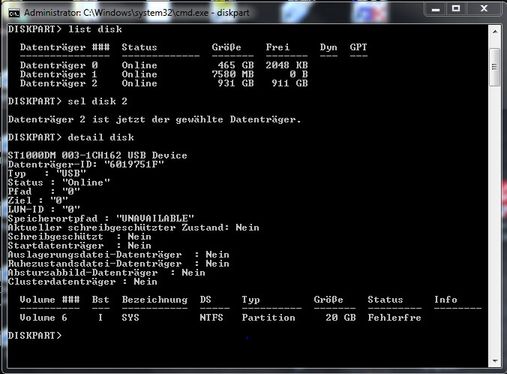The width and height of the screenshot is (507, 374).
Task: Click the 'Auslagerungsdatei-Datenträger : Nein' line
Action: point(119,254)
